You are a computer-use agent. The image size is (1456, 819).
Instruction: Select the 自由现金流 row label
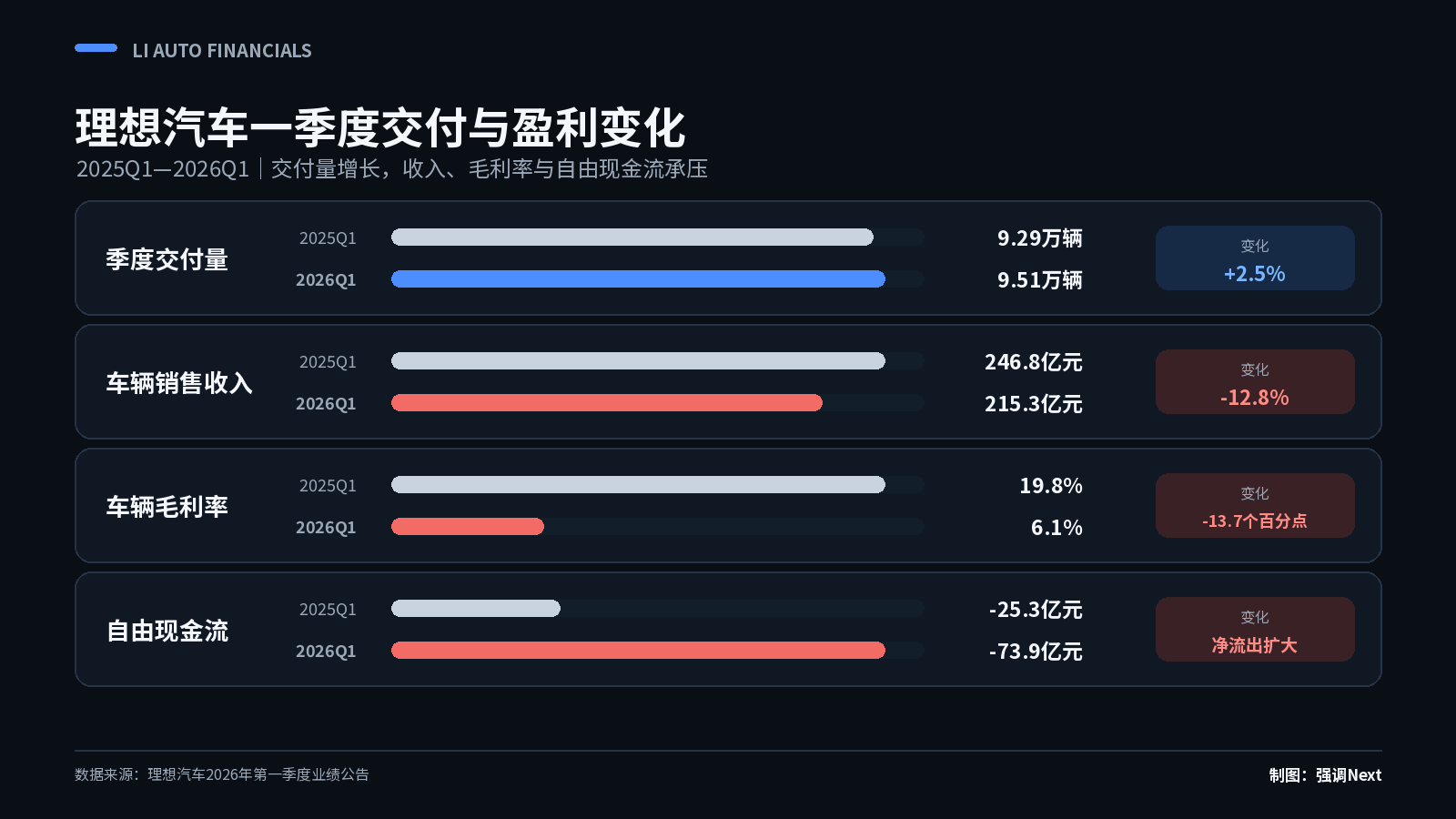[167, 631]
